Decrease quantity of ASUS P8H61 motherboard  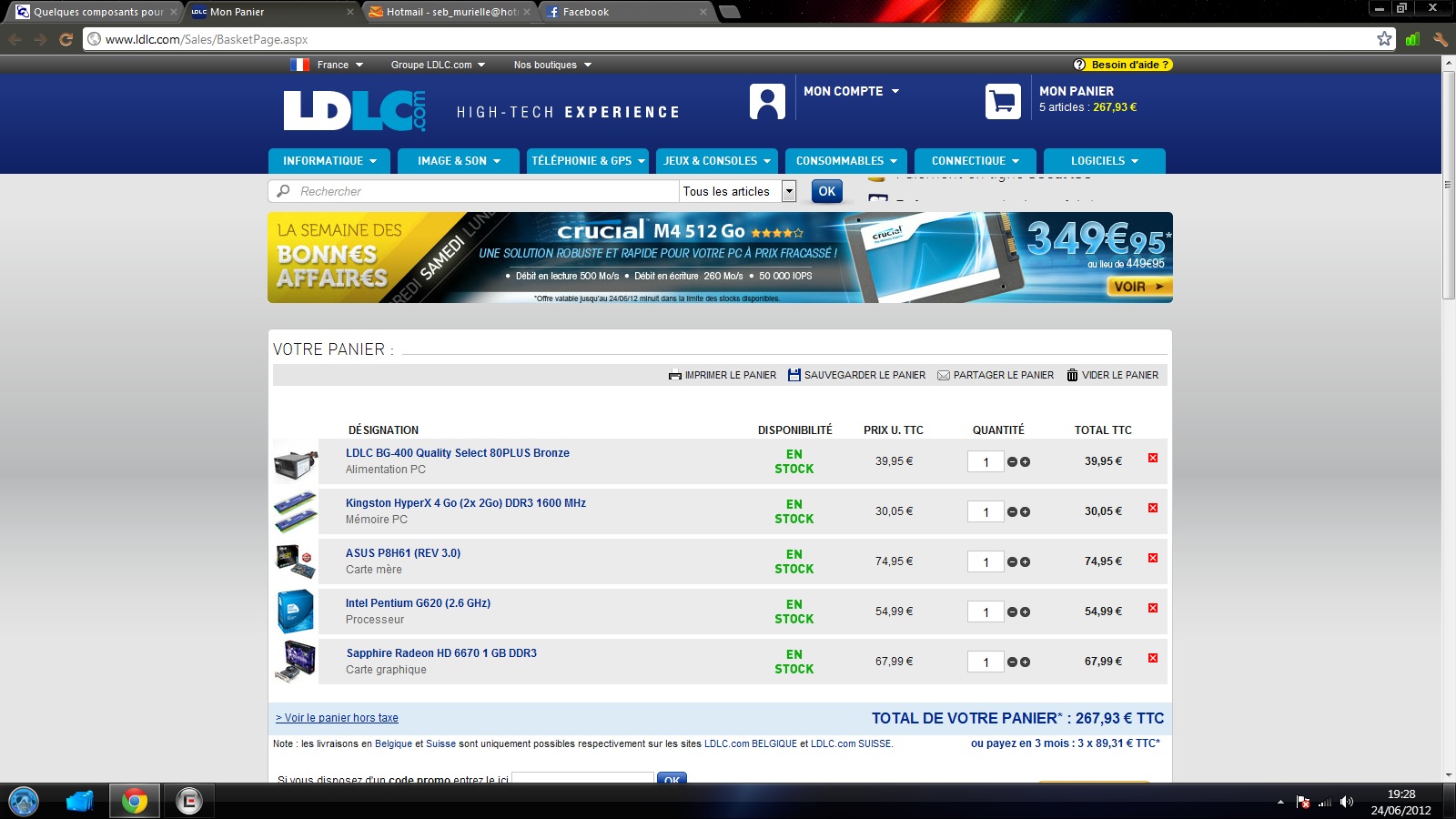click(x=1012, y=562)
